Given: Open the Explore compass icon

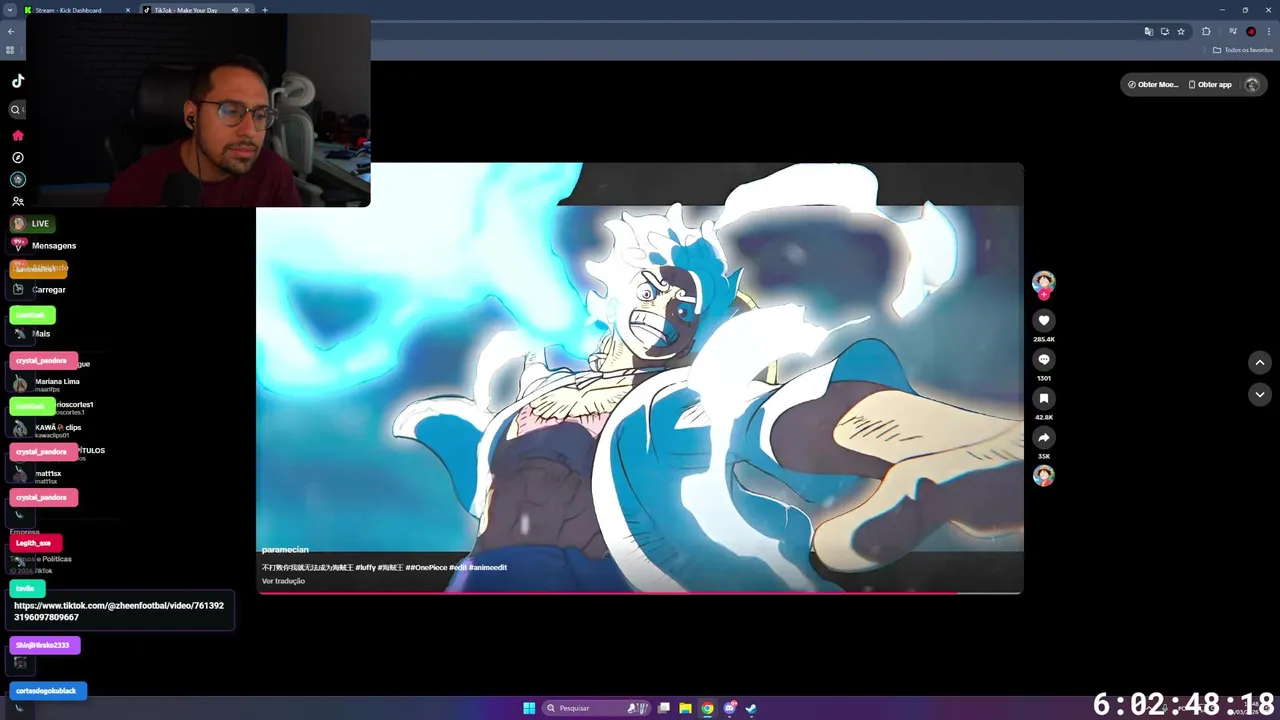Looking at the screenshot, I should point(17,157).
